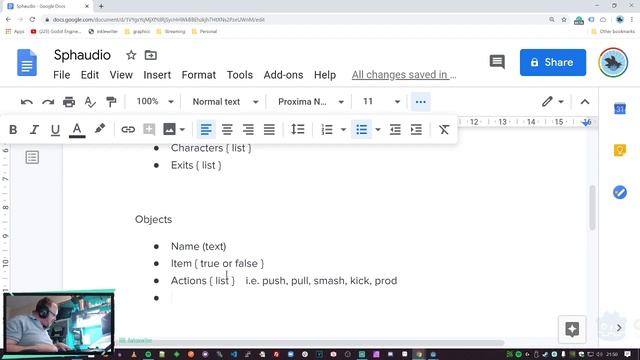This screenshot has height=360, width=640.
Task: Click the All changes saved link
Action: point(404,75)
